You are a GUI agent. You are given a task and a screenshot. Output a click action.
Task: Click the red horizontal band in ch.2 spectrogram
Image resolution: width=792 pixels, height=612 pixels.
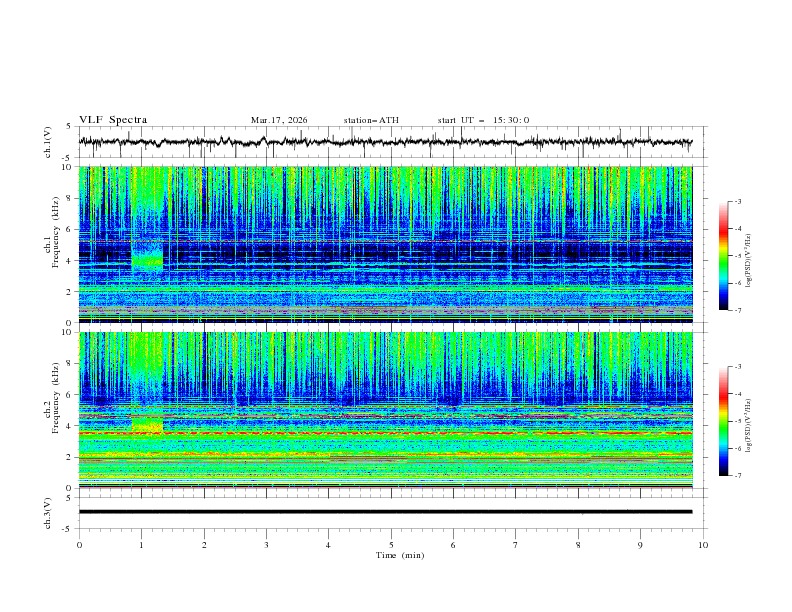(x=385, y=433)
